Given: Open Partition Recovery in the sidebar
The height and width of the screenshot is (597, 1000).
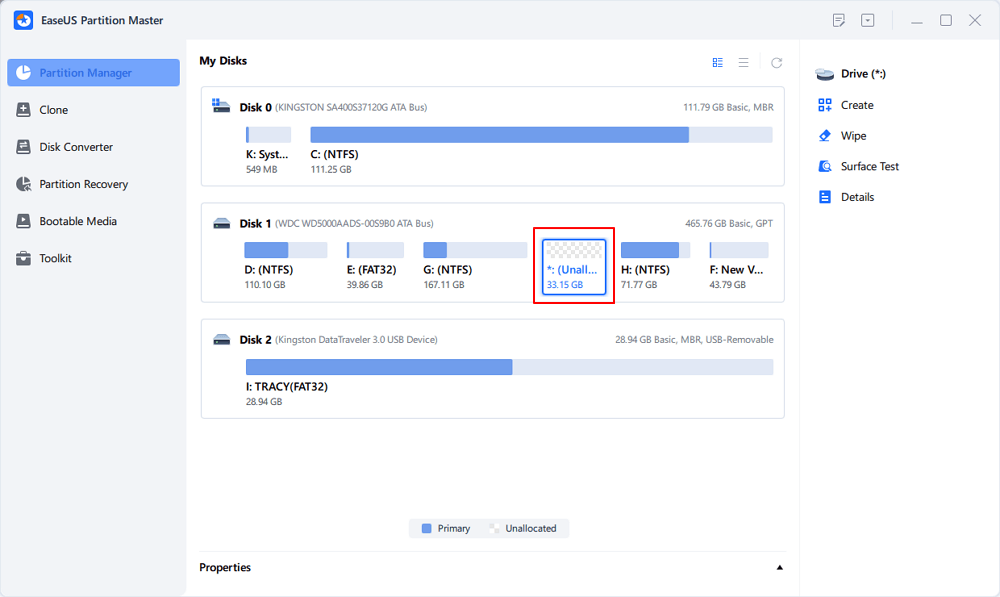Looking at the screenshot, I should pyautogui.click(x=83, y=184).
